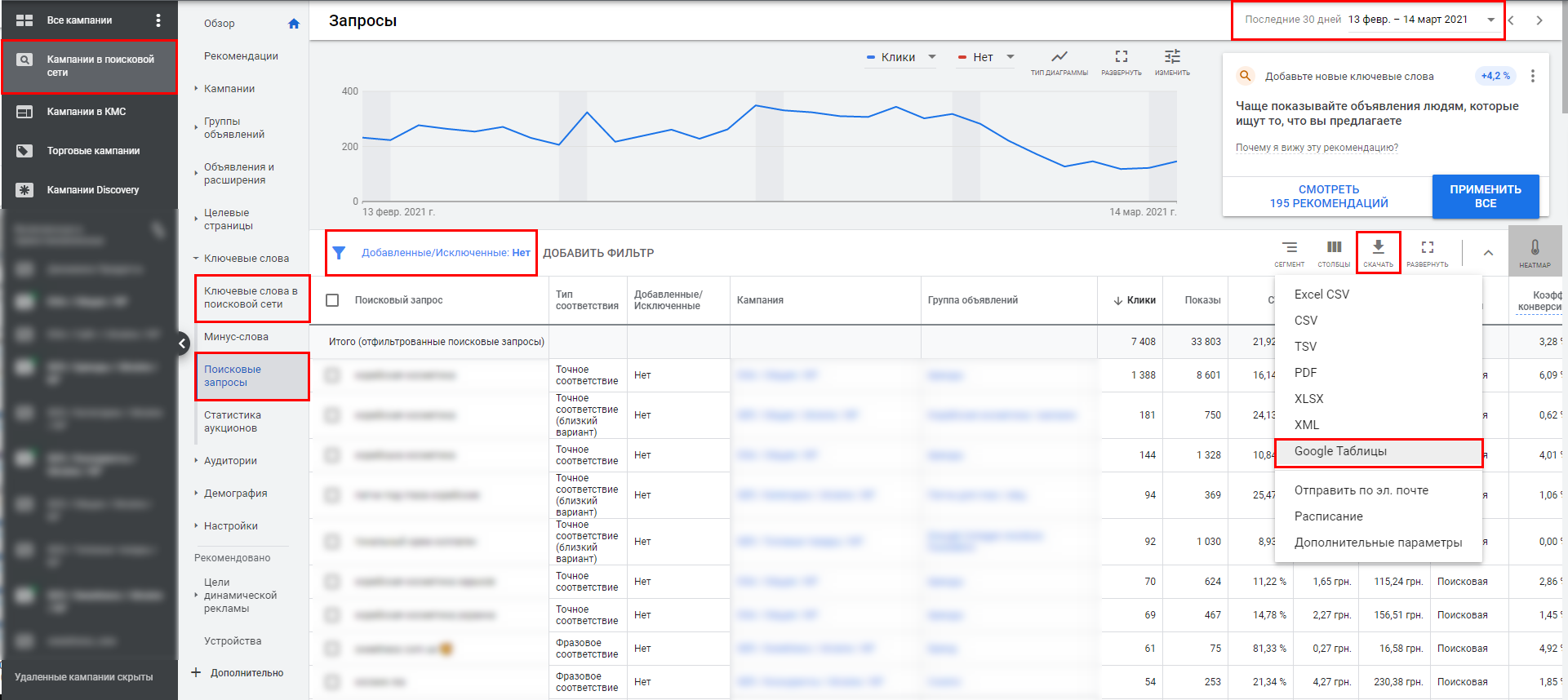Open Кампании в КМС display icon
The image size is (1568, 700).
[x=24, y=112]
